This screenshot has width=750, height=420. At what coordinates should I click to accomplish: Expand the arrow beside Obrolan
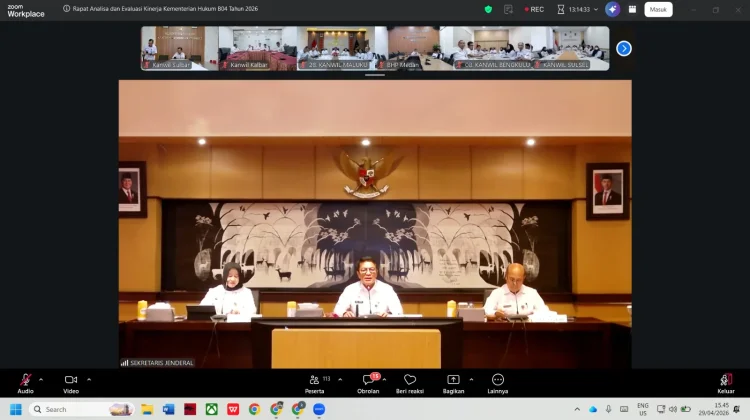click(x=385, y=380)
